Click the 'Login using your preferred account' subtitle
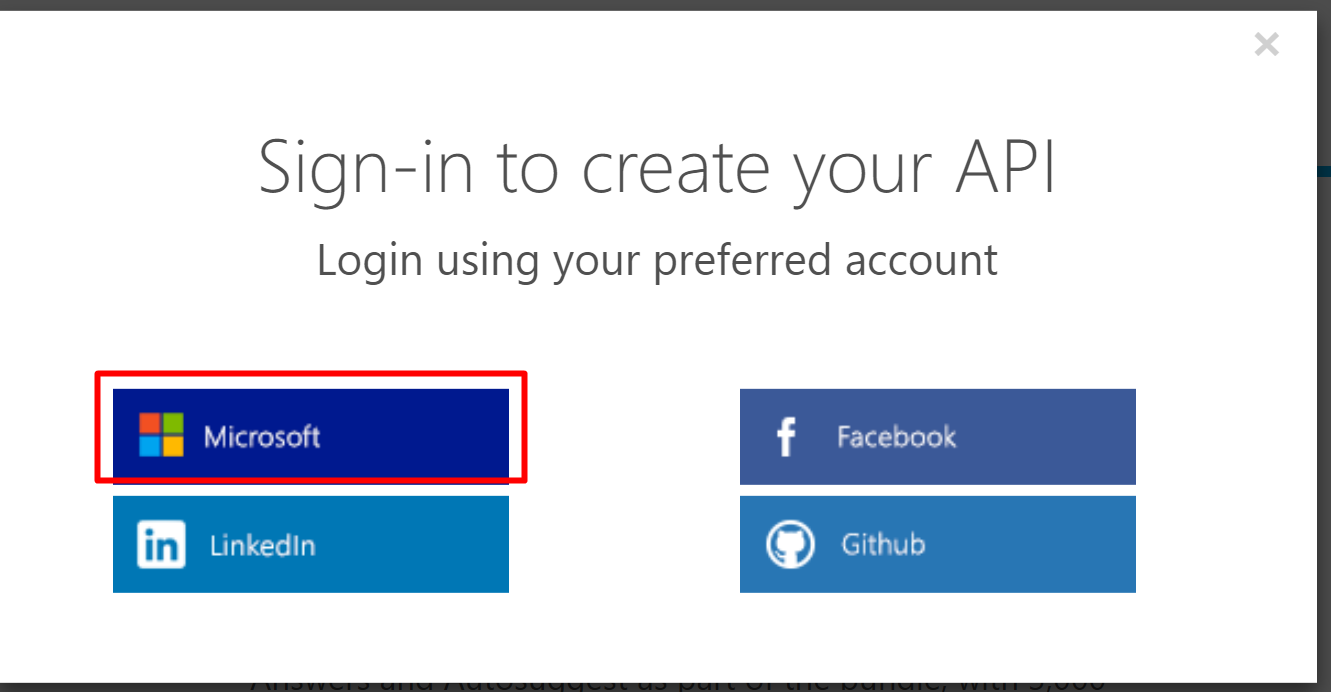Screen dimensions: 1331x692 click(657, 260)
